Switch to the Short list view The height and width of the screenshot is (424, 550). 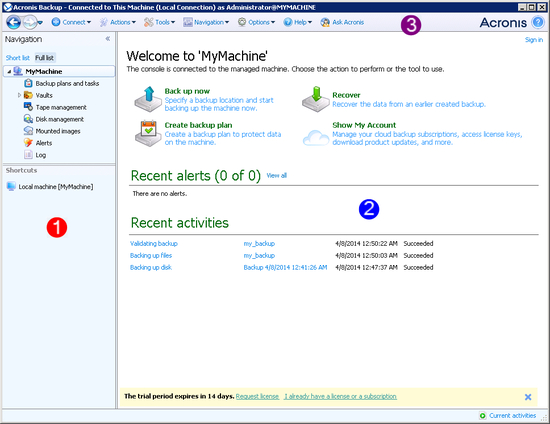[18, 58]
